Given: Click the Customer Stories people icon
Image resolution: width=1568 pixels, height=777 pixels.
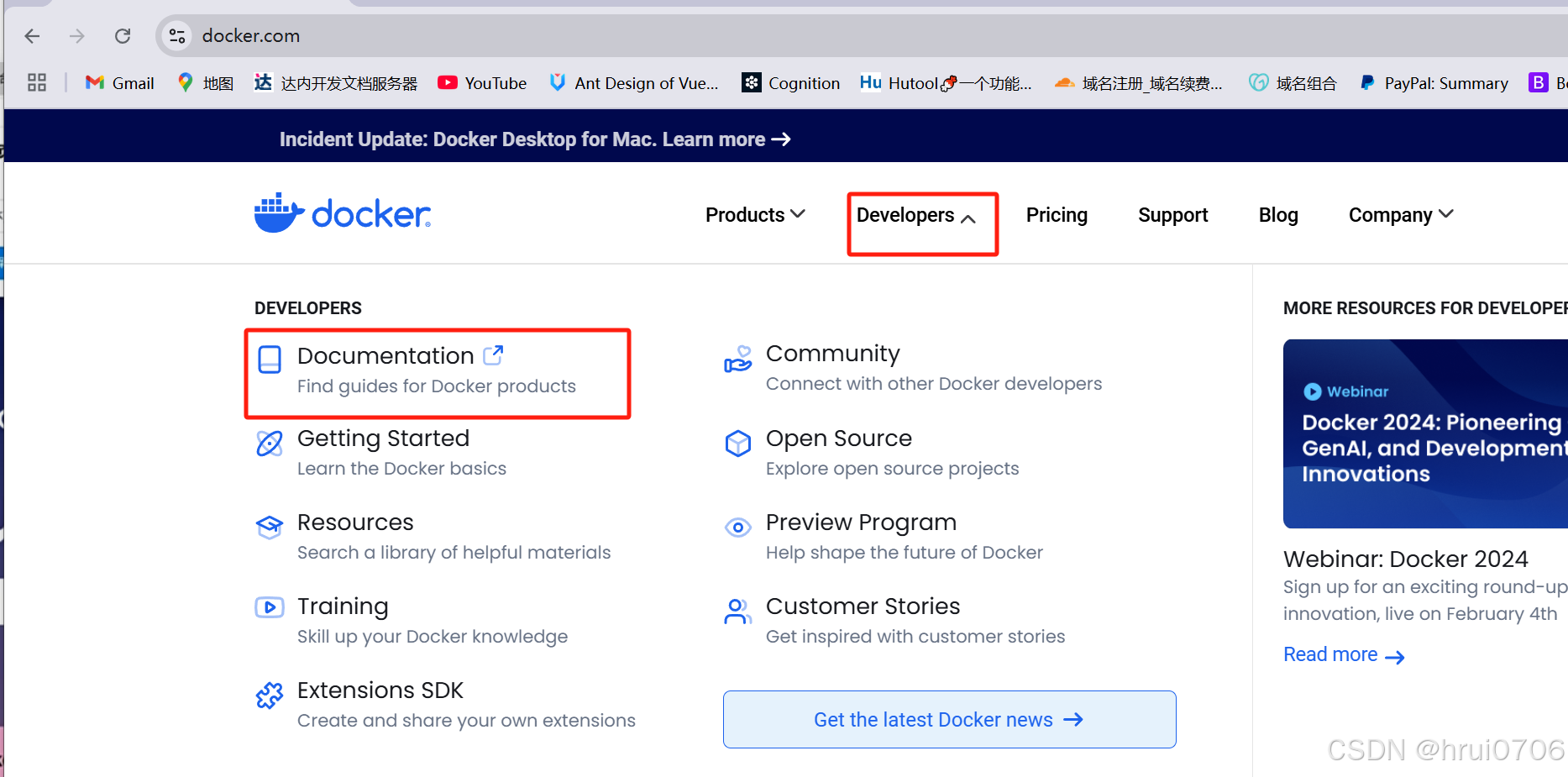Looking at the screenshot, I should coord(737,611).
